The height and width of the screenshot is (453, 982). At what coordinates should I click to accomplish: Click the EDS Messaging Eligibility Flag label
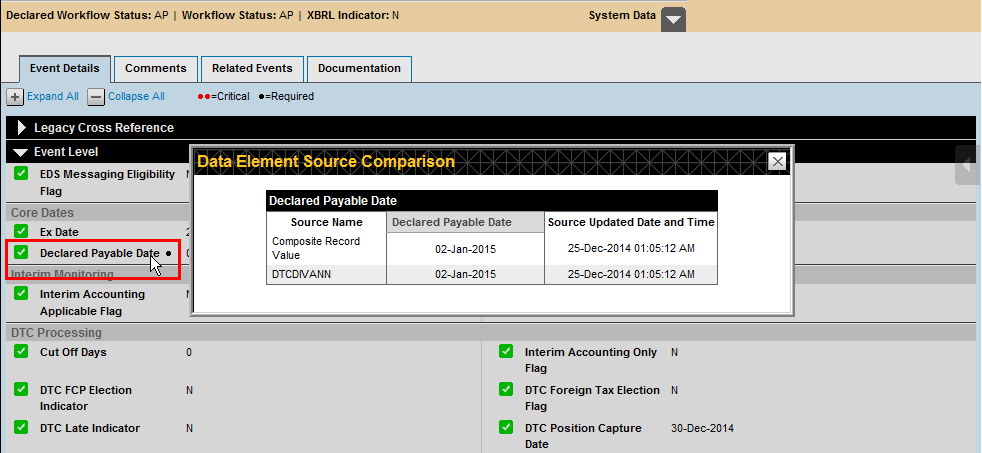click(x=107, y=182)
